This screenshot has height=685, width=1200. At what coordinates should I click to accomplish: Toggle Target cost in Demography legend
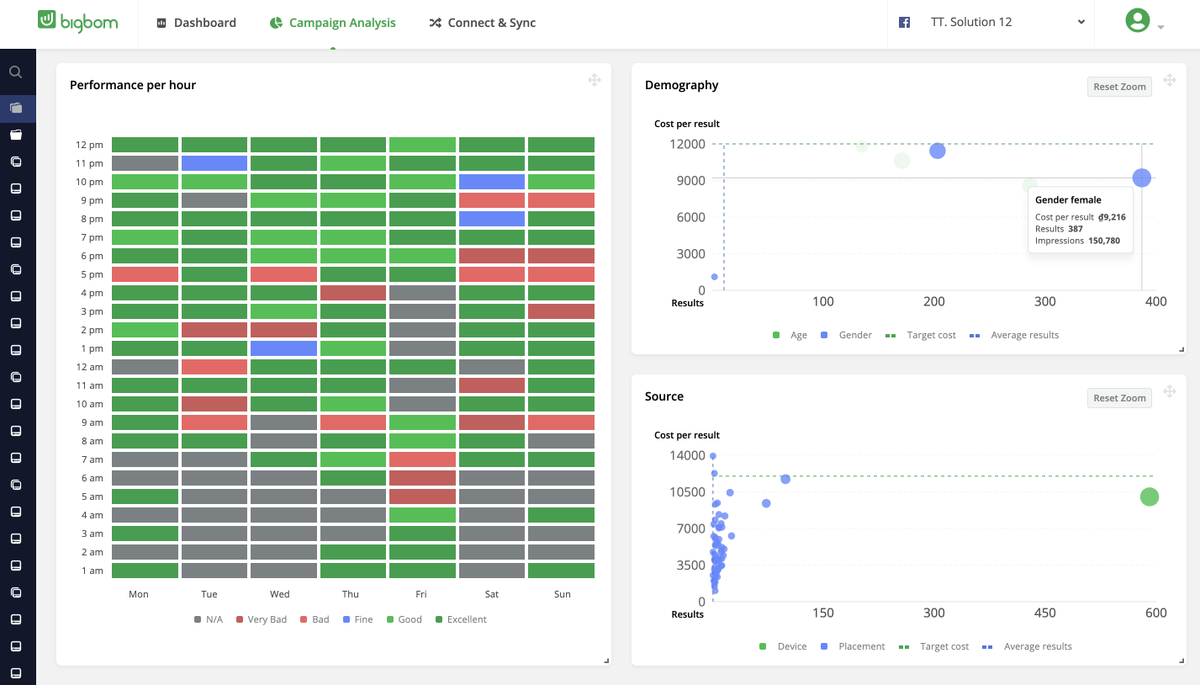(921, 335)
